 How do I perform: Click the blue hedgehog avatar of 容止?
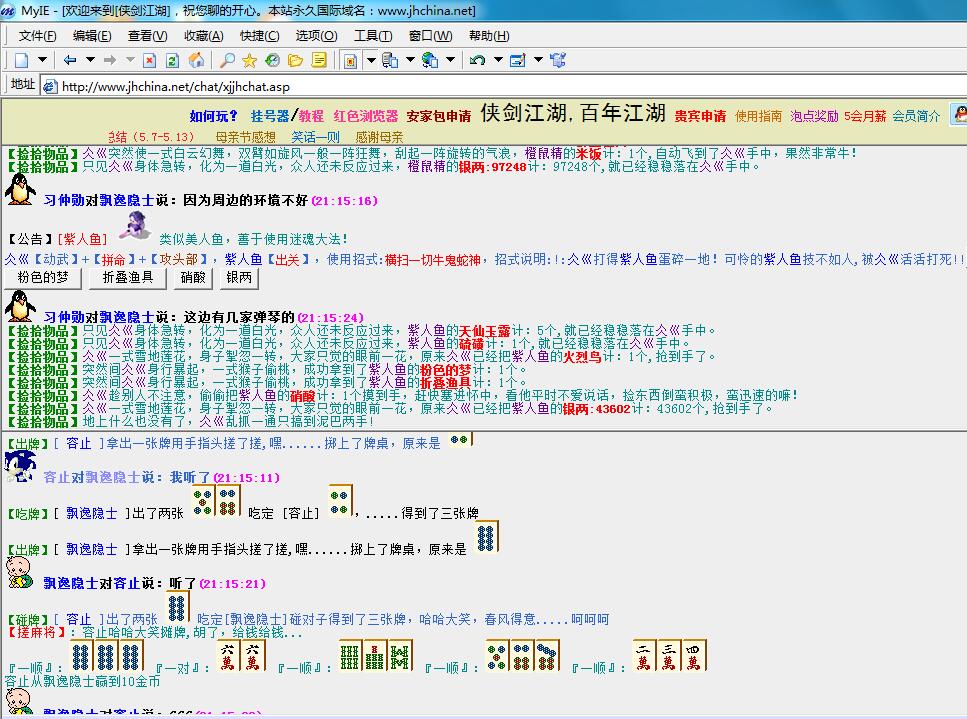pos(20,466)
